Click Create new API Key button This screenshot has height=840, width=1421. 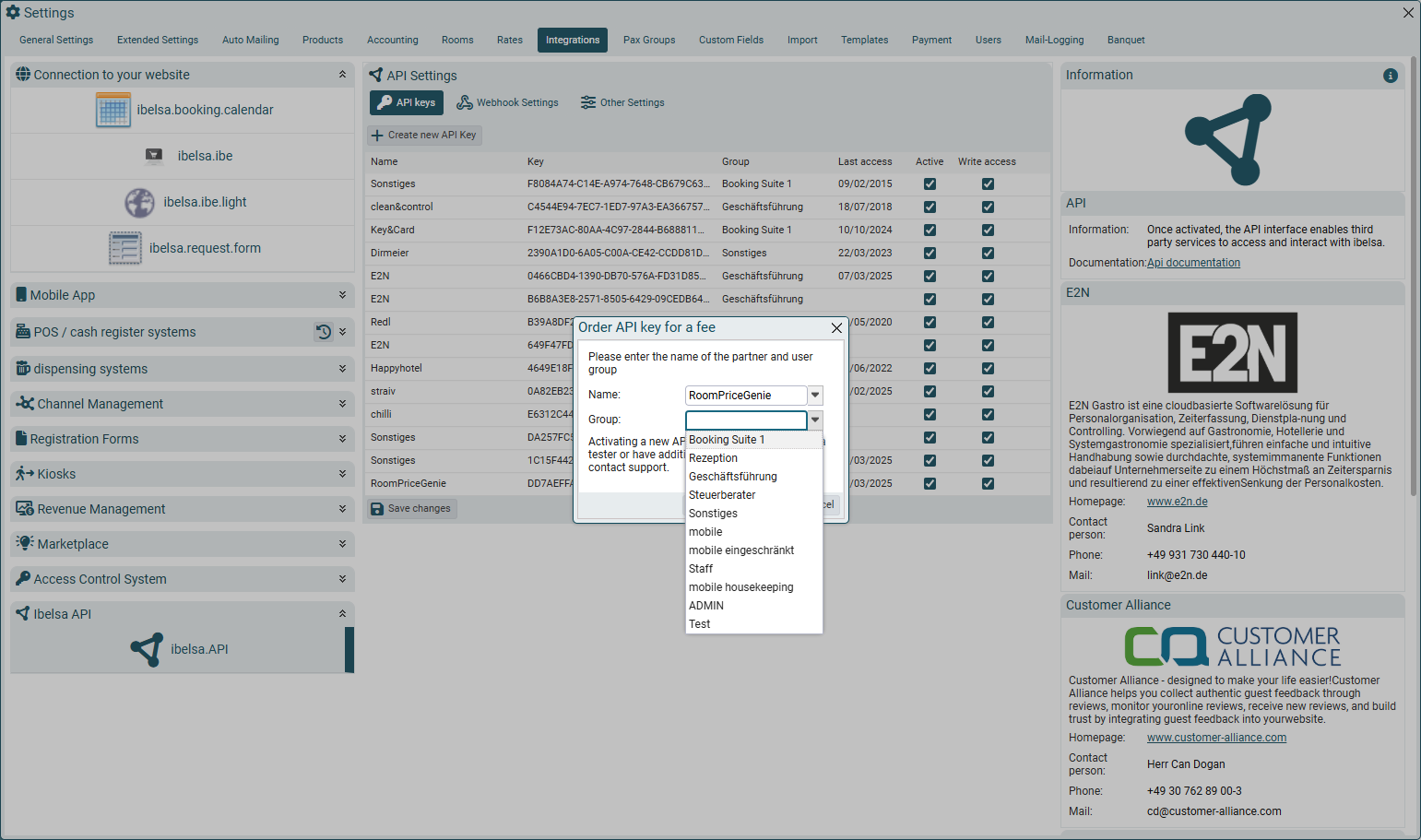(x=424, y=136)
